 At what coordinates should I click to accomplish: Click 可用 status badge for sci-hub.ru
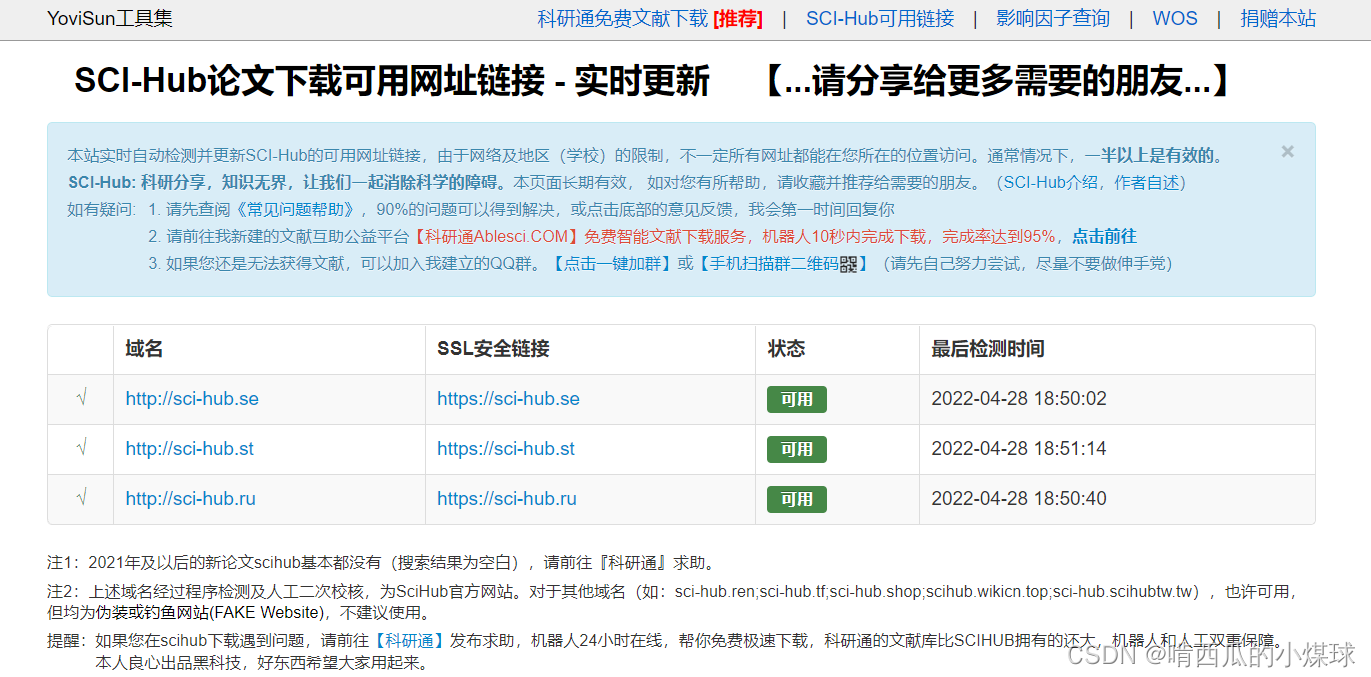797,499
